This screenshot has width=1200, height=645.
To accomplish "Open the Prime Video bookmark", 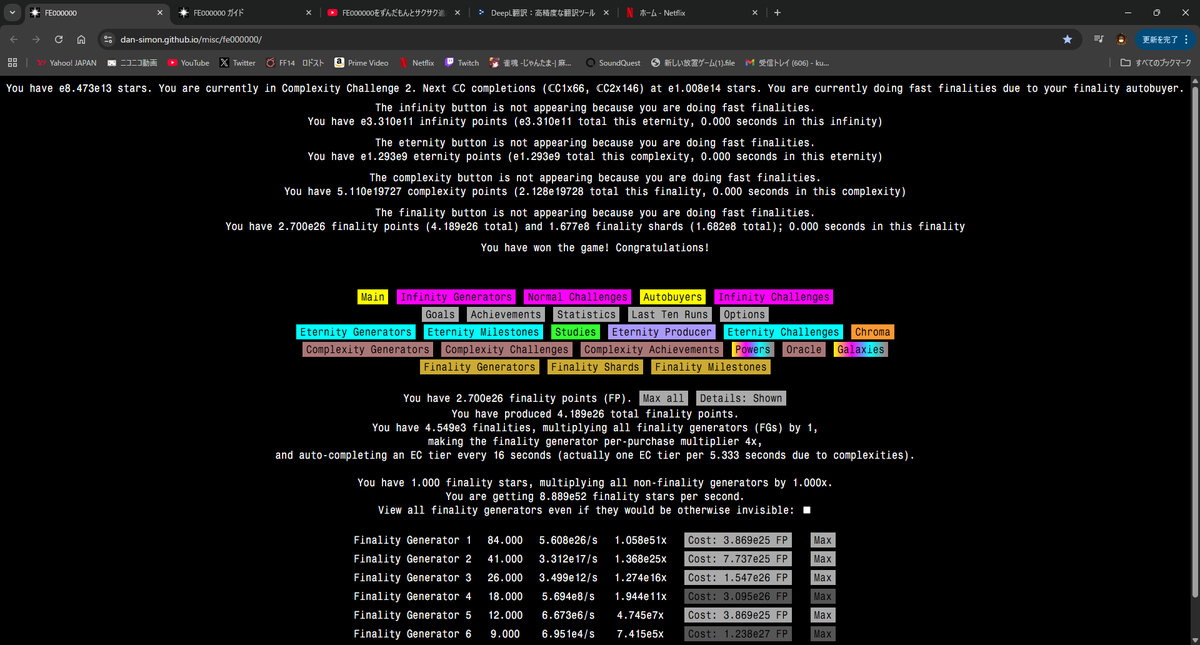I will click(x=361, y=62).
